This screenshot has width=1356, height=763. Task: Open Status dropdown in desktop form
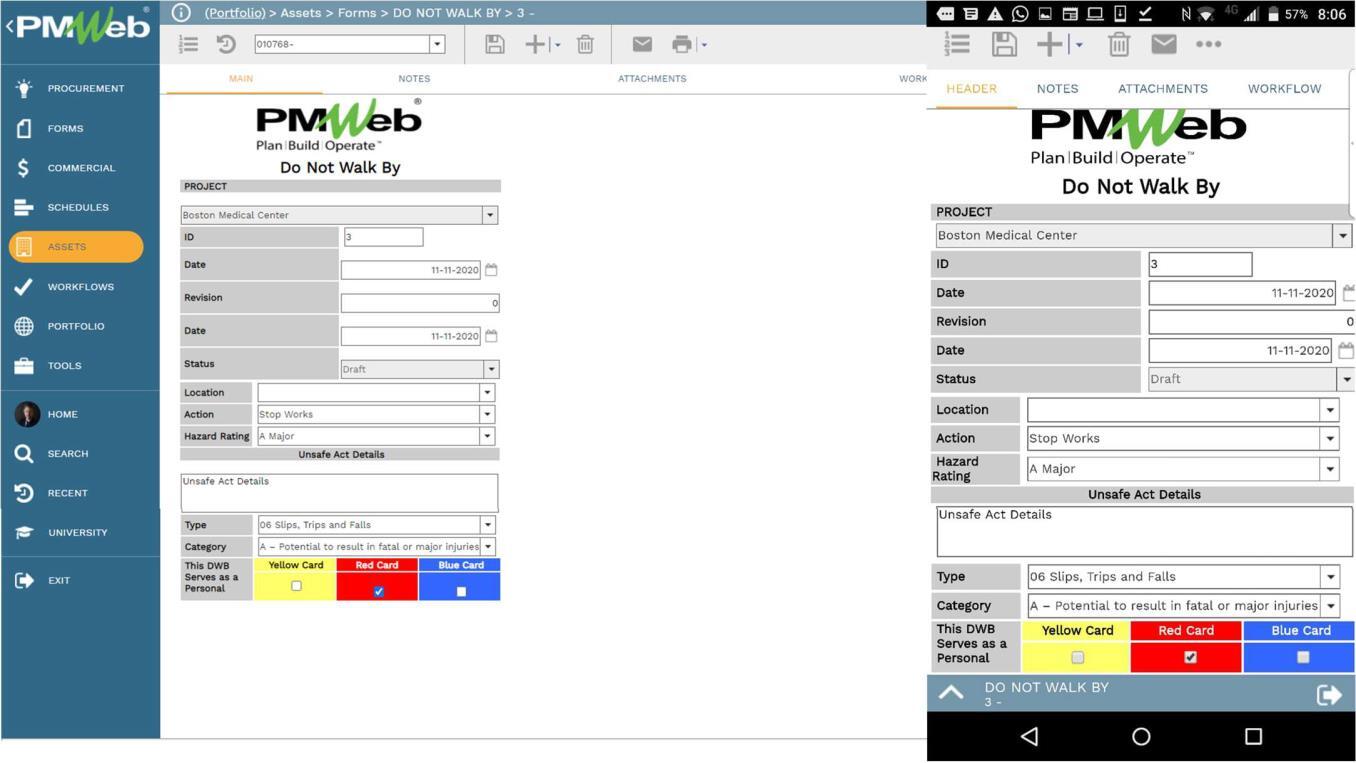[x=491, y=369]
